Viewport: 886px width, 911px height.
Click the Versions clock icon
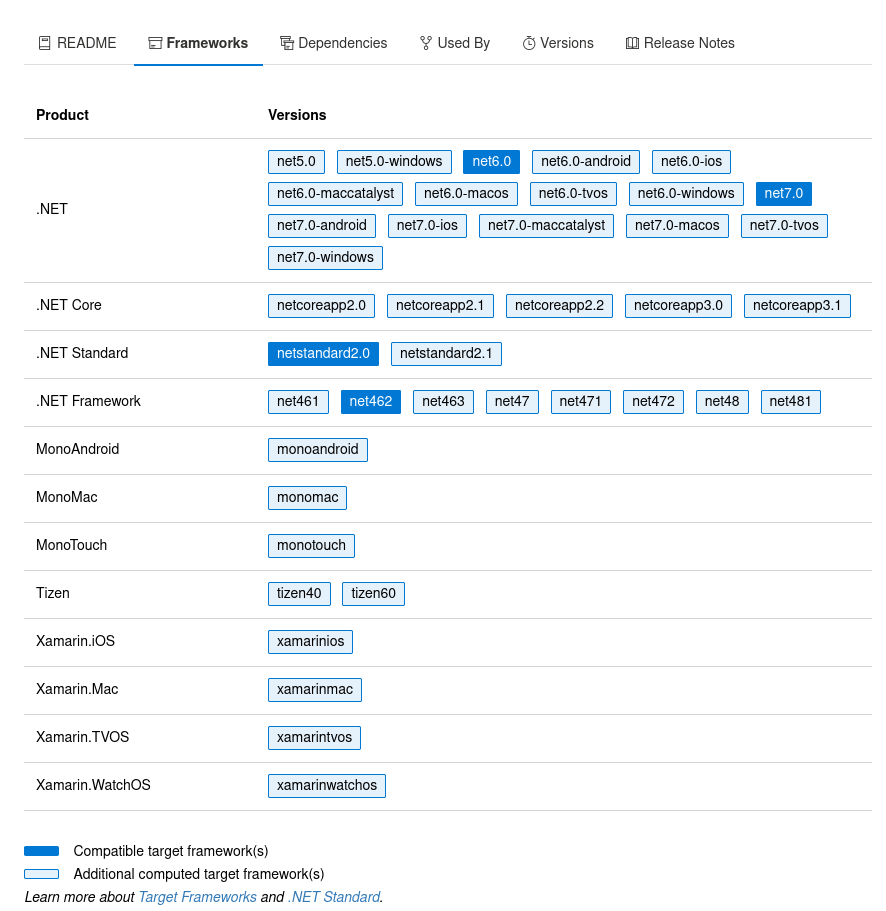[529, 43]
